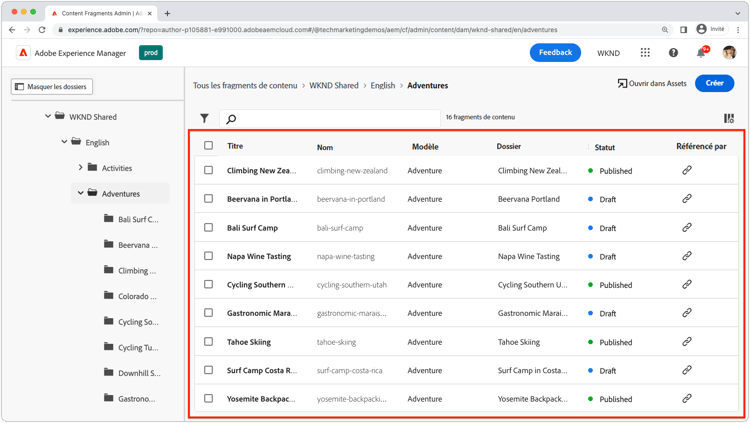Viewport: 750px width, 423px height.
Task: Reload the page in browser toolbar
Action: tap(42, 30)
